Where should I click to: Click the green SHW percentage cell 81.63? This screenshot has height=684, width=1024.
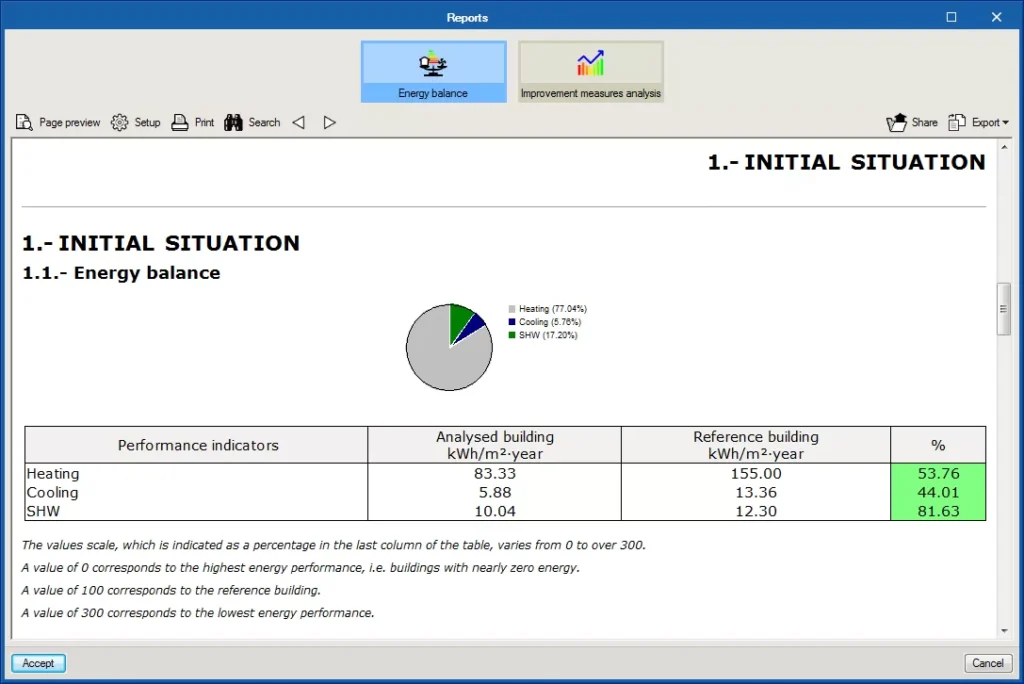(937, 511)
